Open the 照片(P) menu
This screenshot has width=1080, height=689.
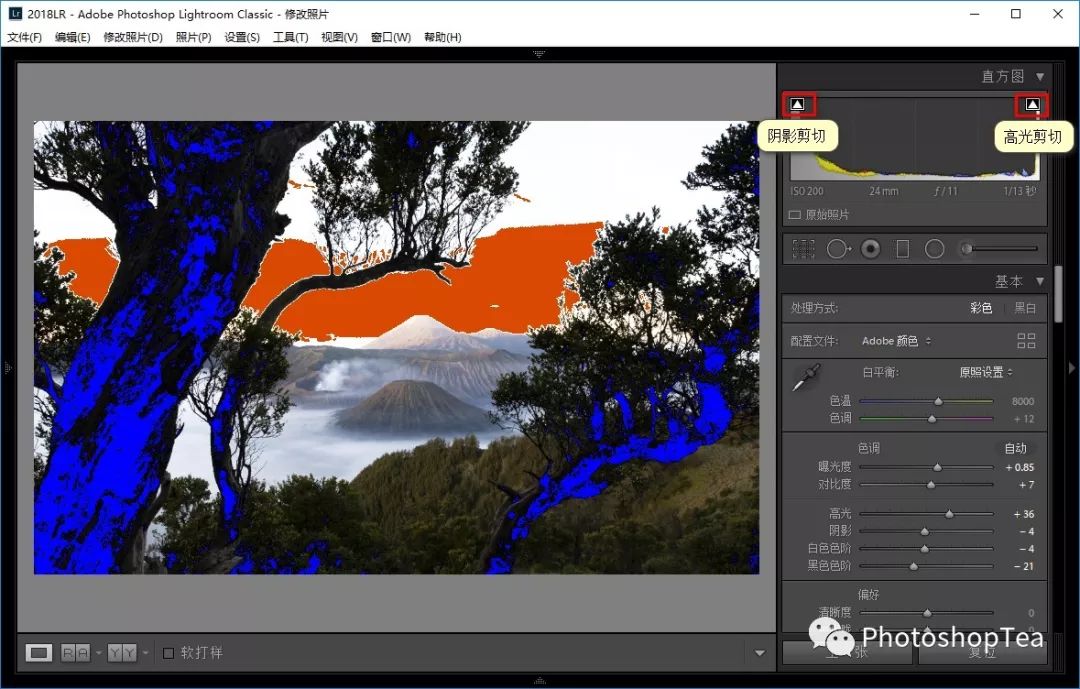click(194, 37)
